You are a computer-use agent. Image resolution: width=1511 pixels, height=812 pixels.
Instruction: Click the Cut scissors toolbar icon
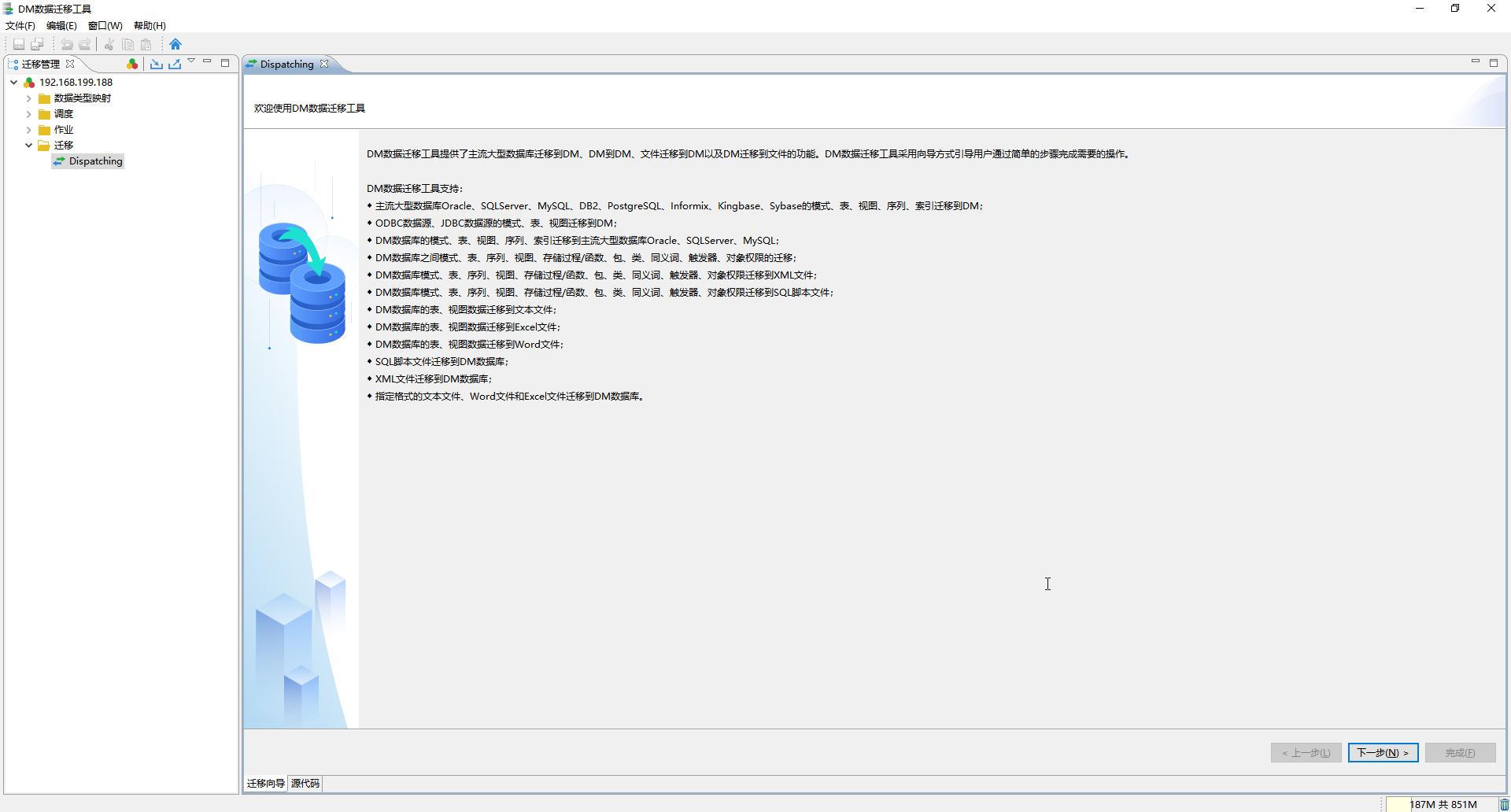point(109,45)
